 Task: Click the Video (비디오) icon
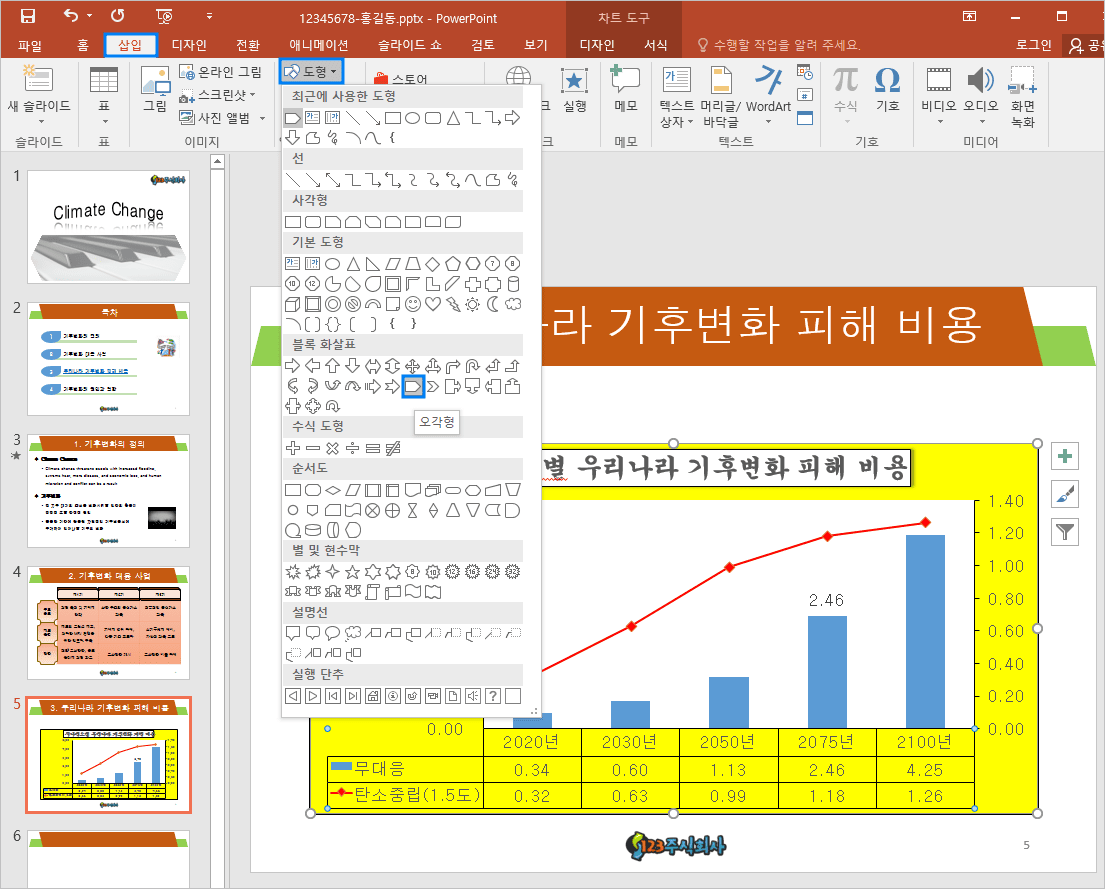[939, 80]
